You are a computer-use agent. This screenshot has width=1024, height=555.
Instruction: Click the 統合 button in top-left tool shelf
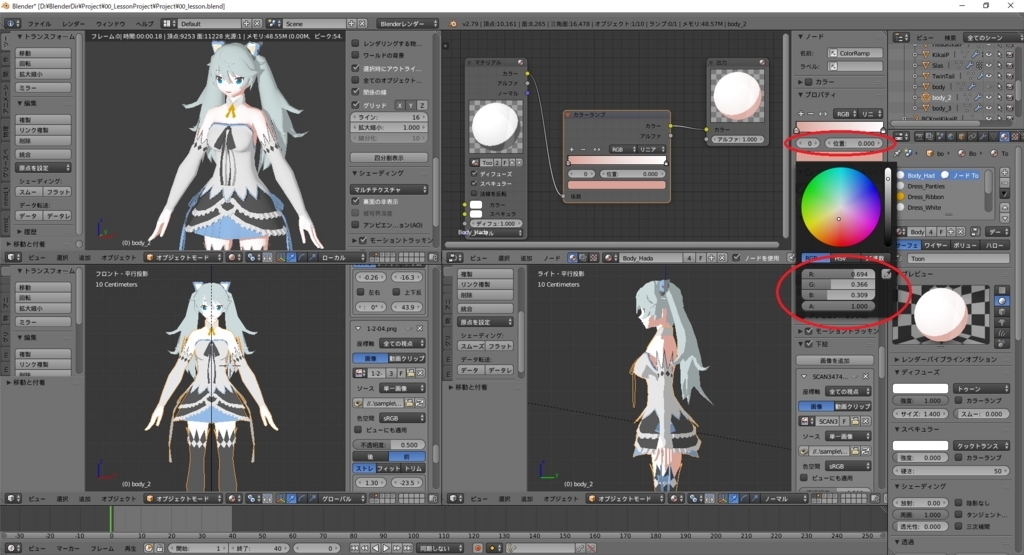coord(43,155)
